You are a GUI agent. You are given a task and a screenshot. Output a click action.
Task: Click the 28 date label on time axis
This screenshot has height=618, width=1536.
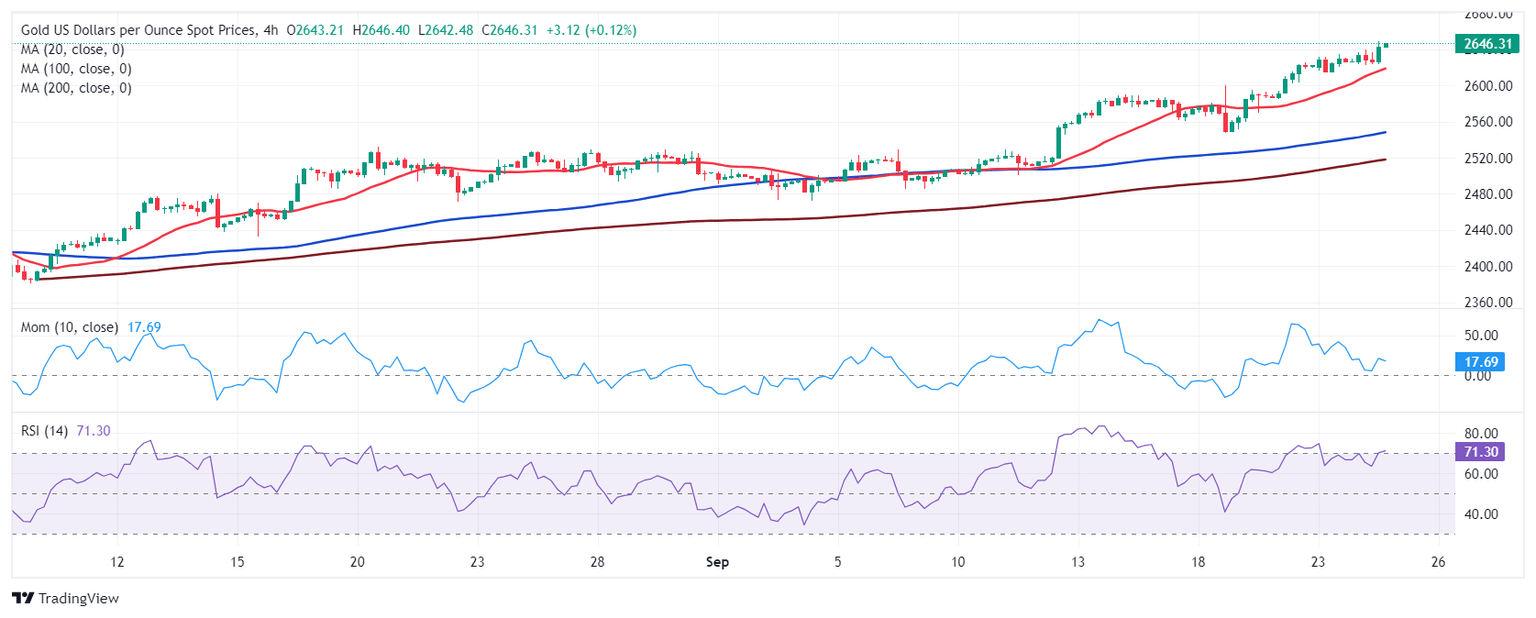tap(596, 562)
